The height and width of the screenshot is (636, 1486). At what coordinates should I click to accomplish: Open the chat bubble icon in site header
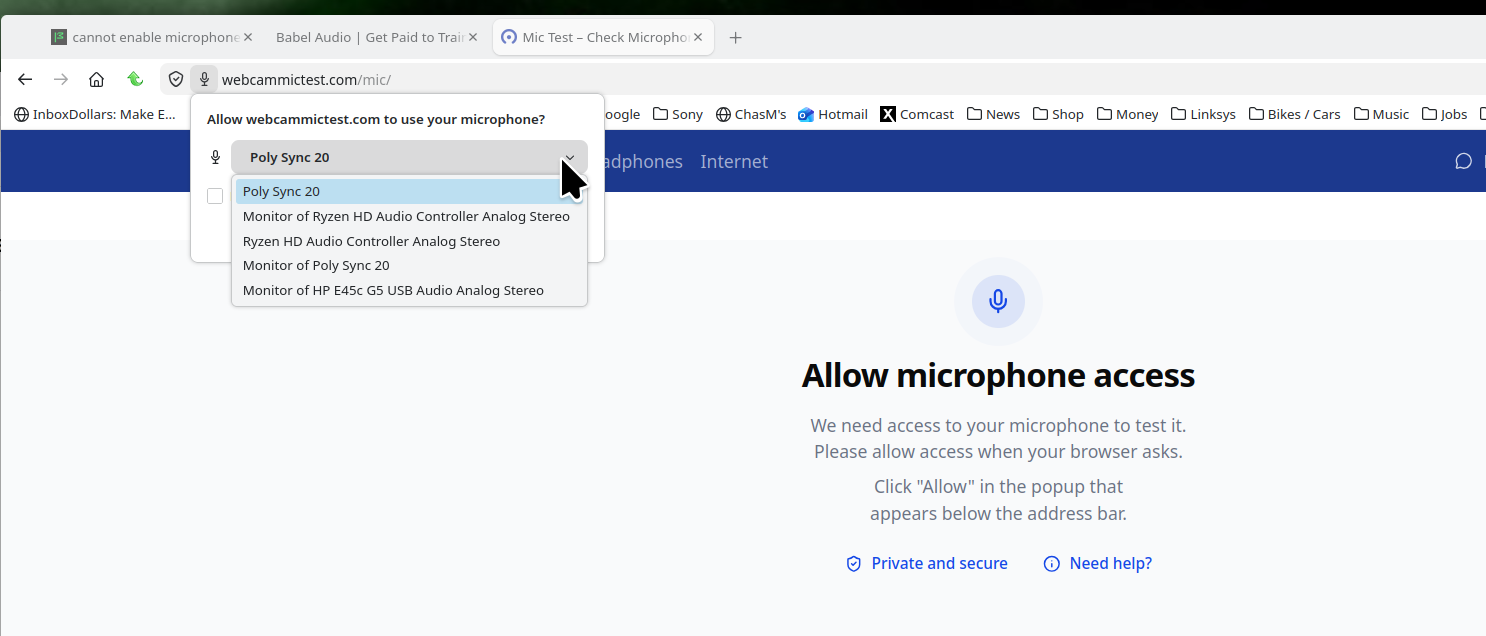1463,161
